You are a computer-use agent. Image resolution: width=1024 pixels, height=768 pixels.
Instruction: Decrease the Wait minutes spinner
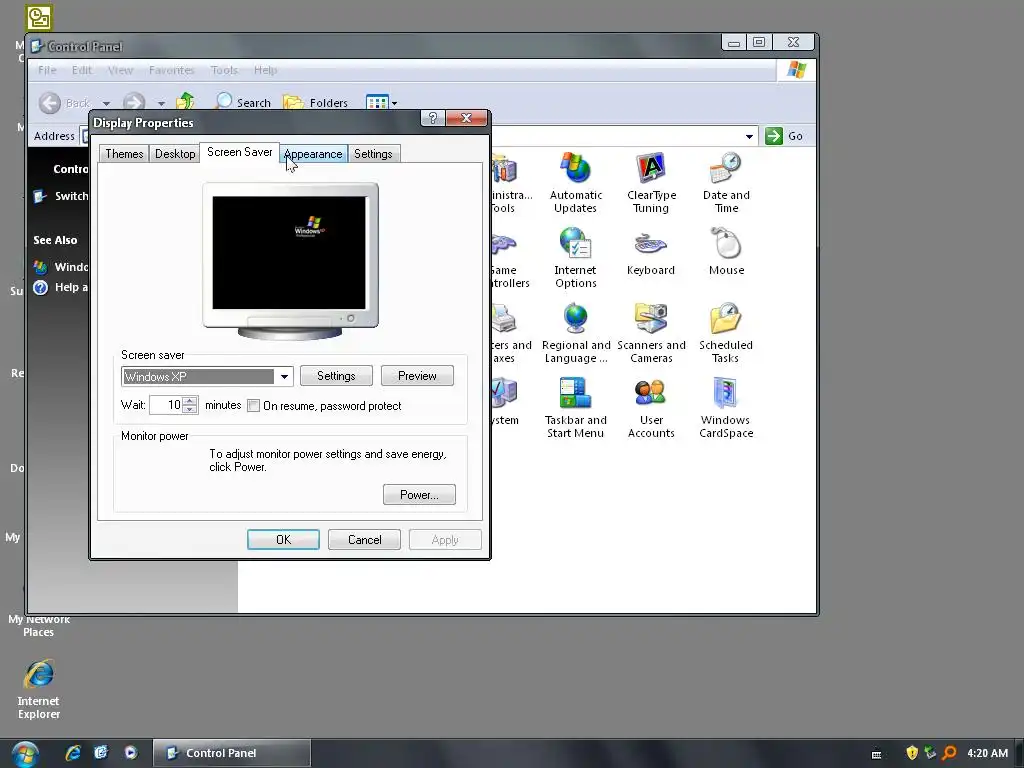[189, 409]
